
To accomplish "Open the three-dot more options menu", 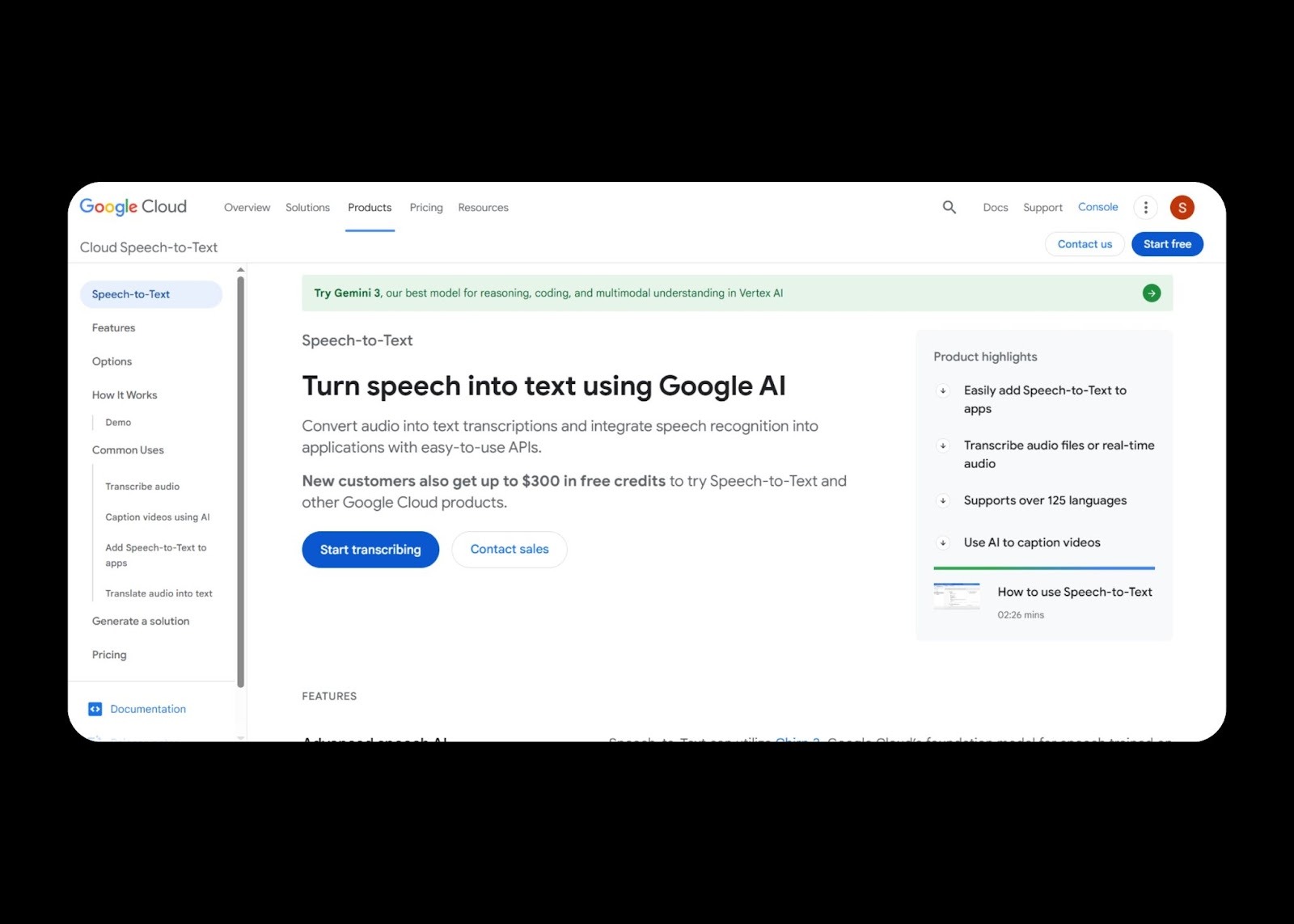I will coord(1145,208).
